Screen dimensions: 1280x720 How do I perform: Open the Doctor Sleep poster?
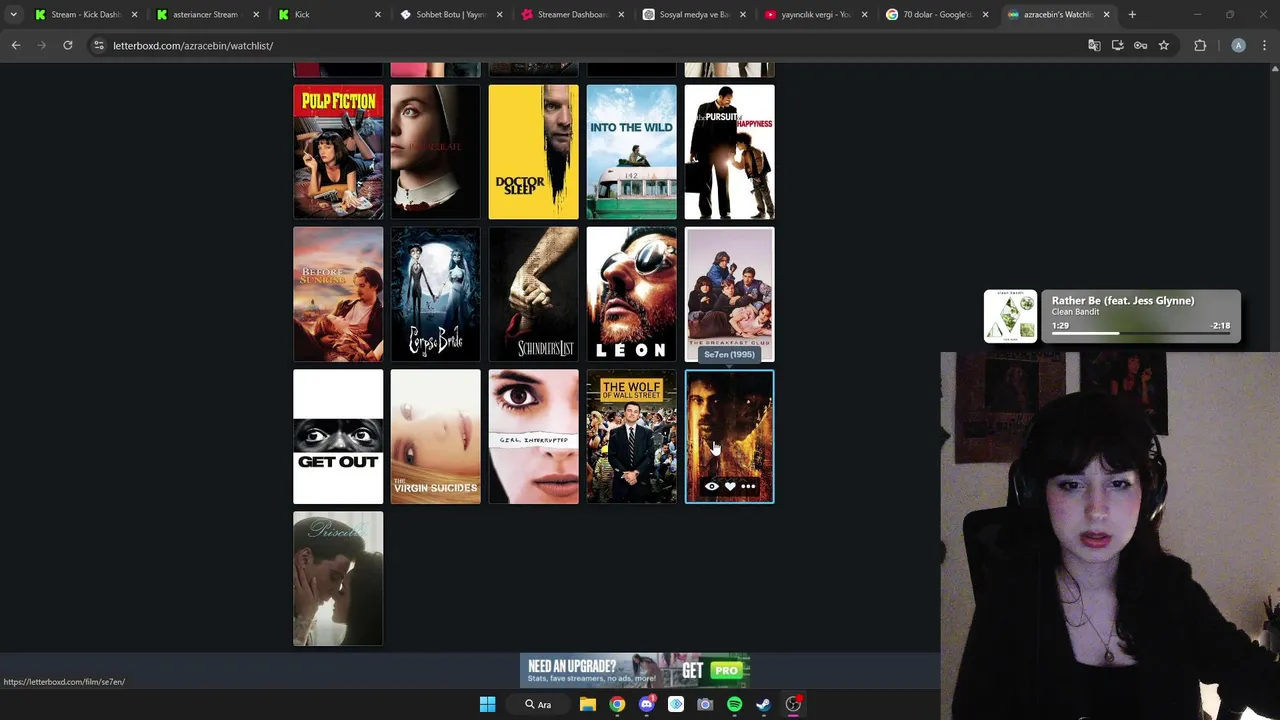(534, 152)
